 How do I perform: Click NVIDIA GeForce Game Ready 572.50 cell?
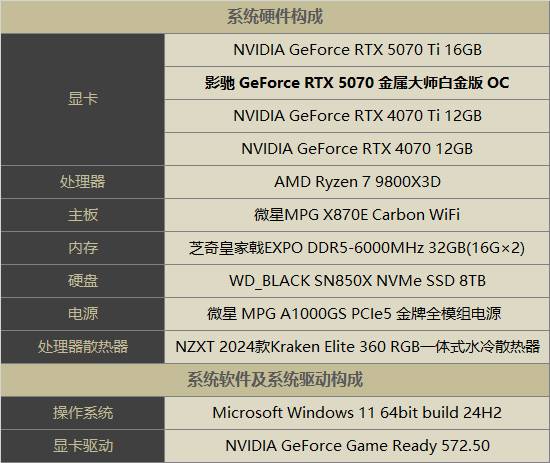click(x=357, y=446)
